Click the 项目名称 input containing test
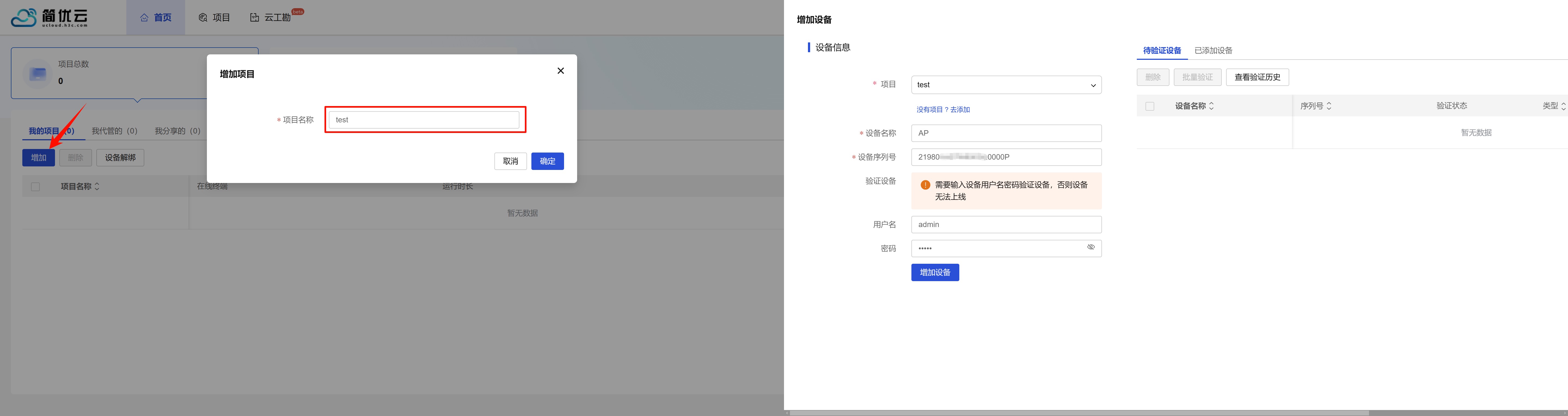Screen dimensions: 1568x416 click(424, 120)
